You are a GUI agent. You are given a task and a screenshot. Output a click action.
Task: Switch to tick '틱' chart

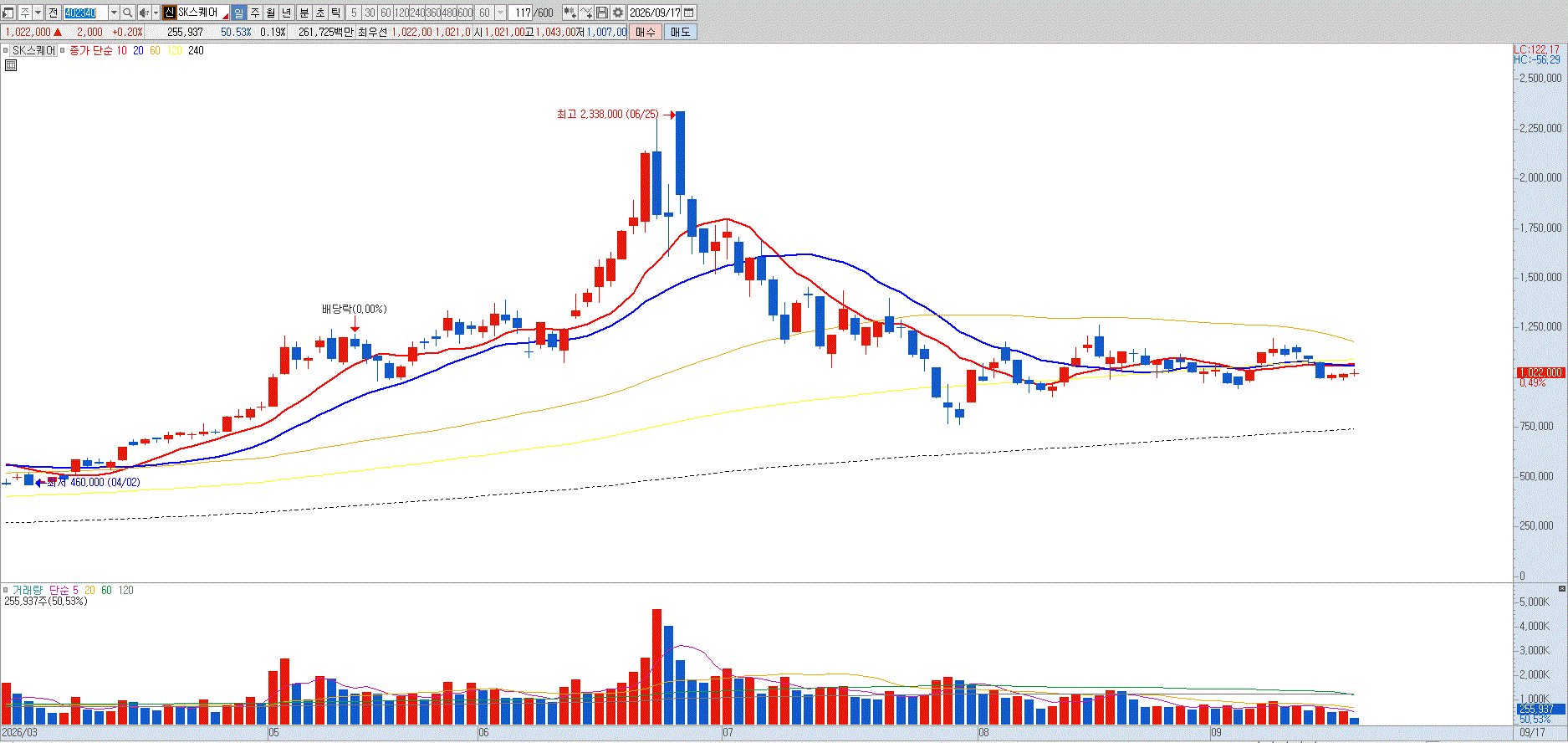(x=336, y=13)
